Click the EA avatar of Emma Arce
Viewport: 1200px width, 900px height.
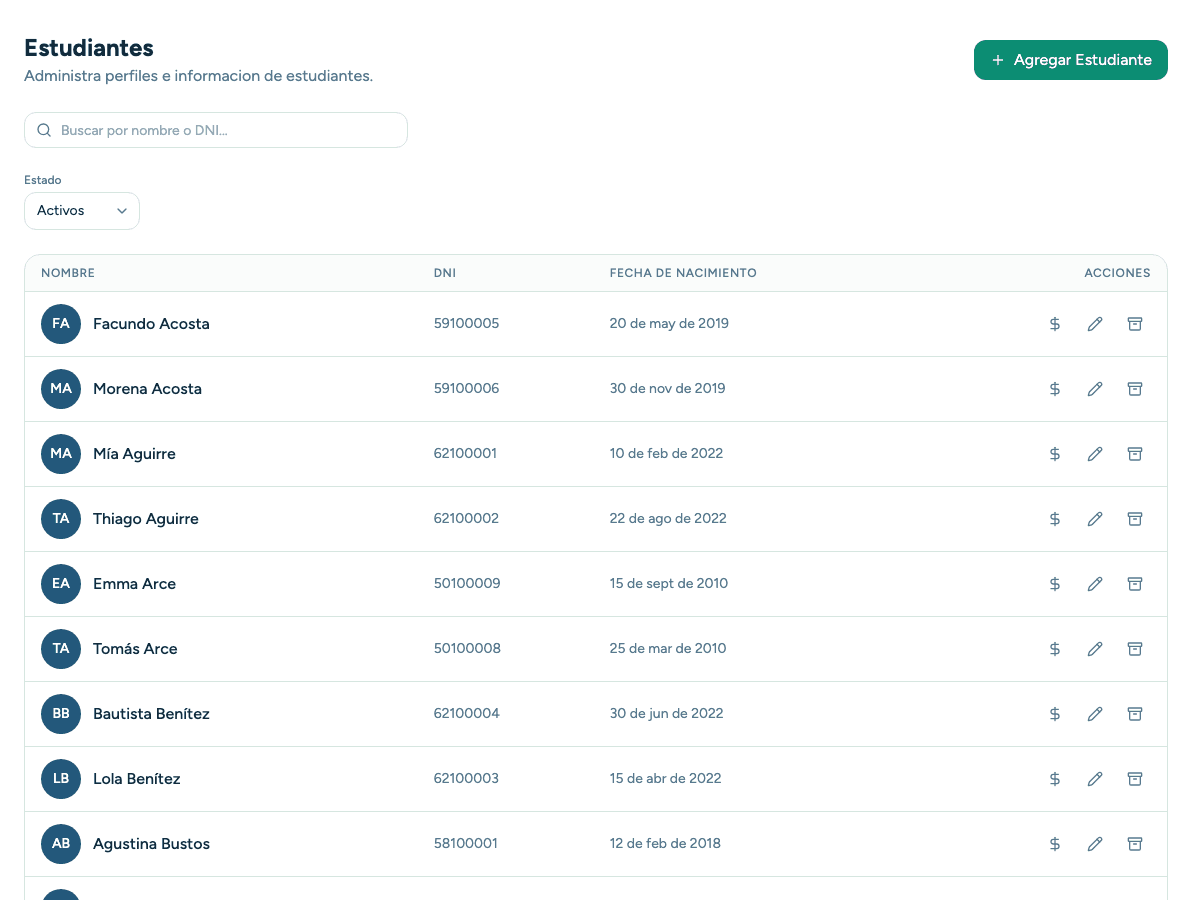click(61, 584)
